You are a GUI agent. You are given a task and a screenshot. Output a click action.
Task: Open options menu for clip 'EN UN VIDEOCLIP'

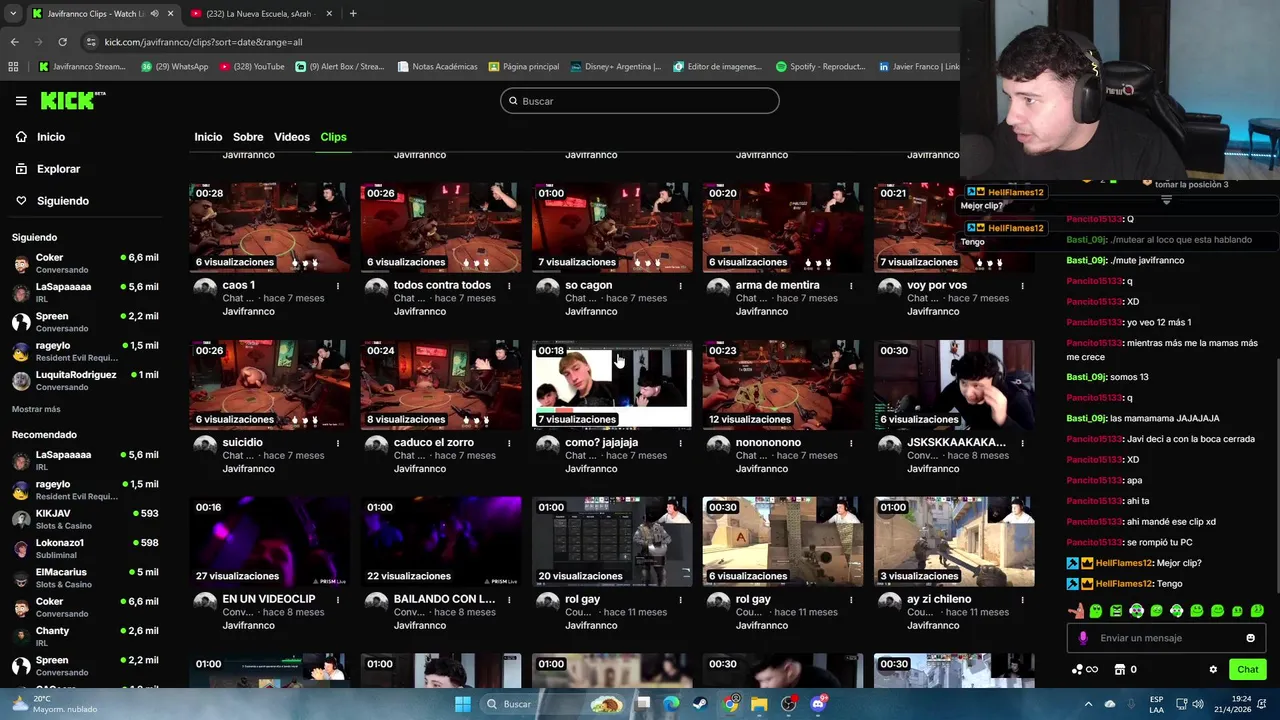click(x=338, y=600)
